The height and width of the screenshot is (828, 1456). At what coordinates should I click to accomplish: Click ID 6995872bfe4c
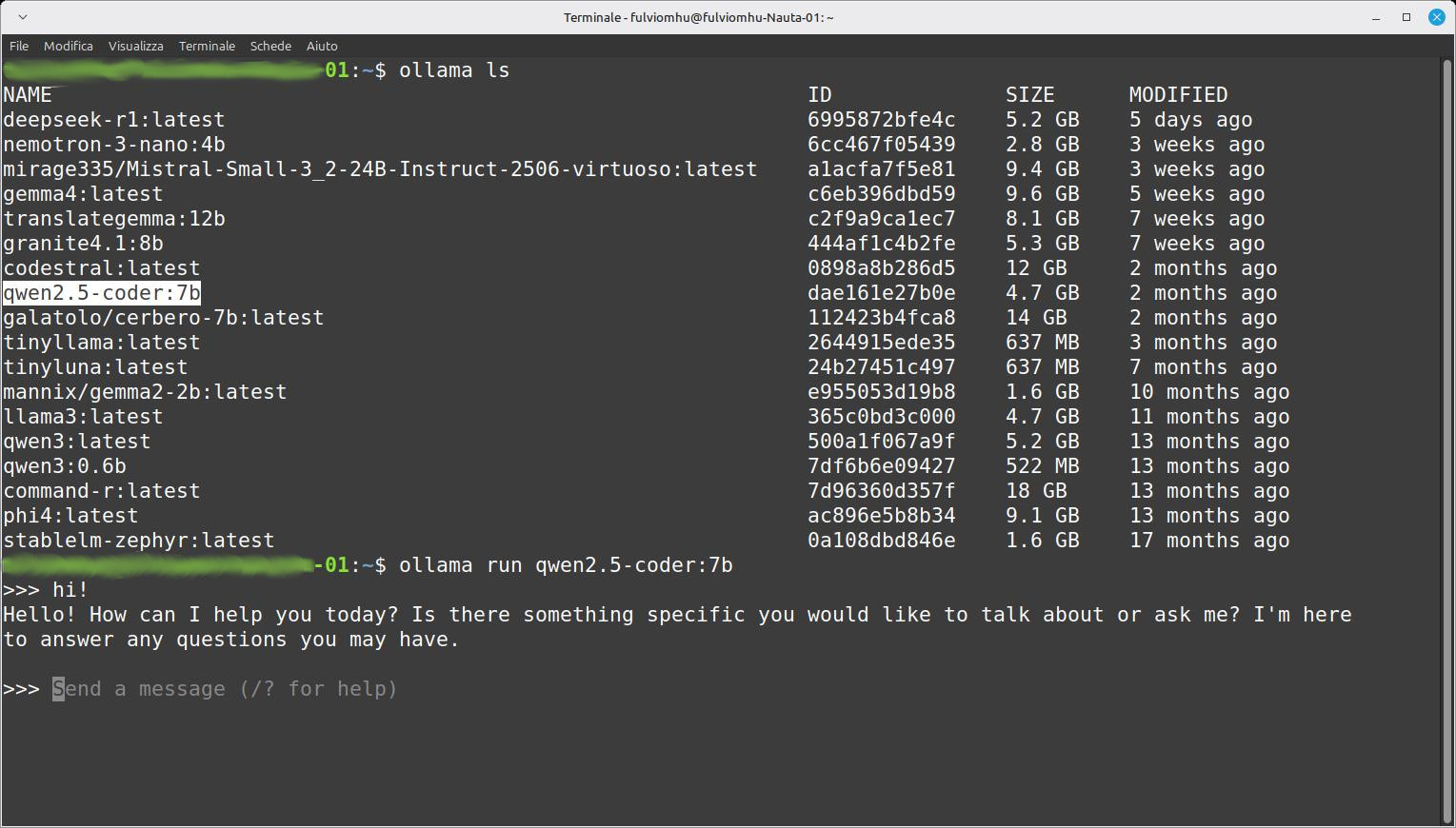coord(882,120)
